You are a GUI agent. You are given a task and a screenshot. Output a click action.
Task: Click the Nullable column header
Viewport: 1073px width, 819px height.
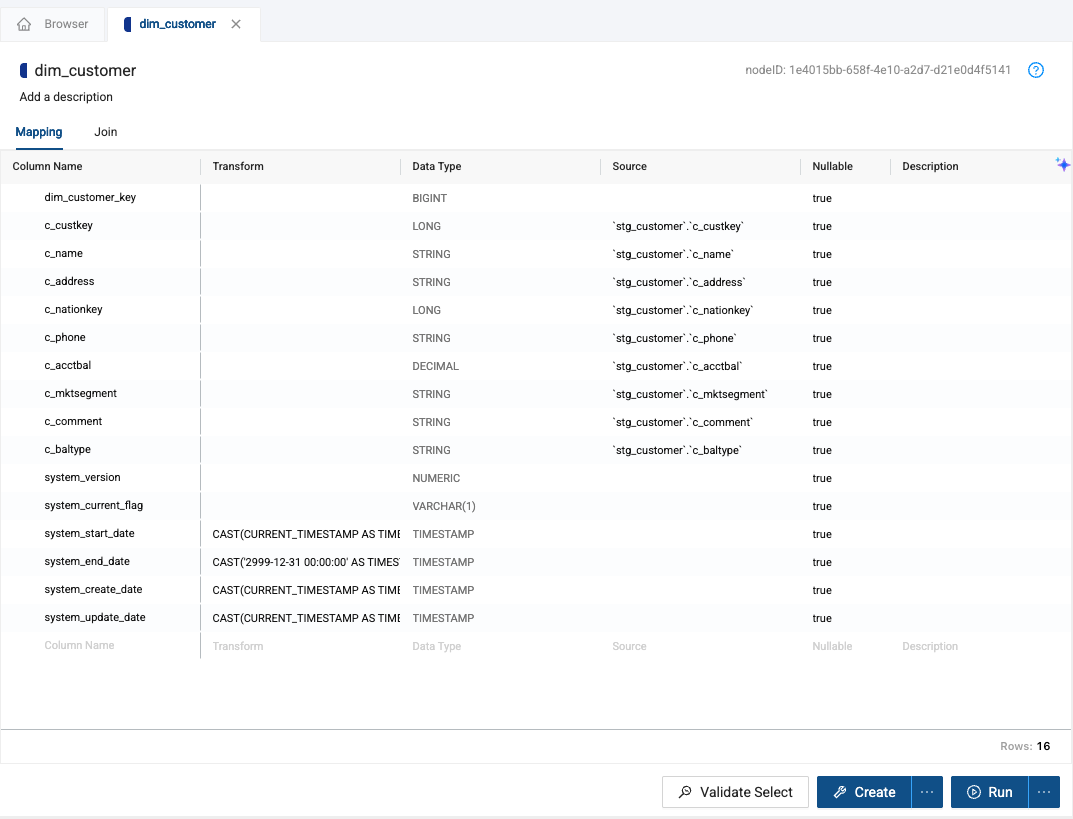coord(832,166)
